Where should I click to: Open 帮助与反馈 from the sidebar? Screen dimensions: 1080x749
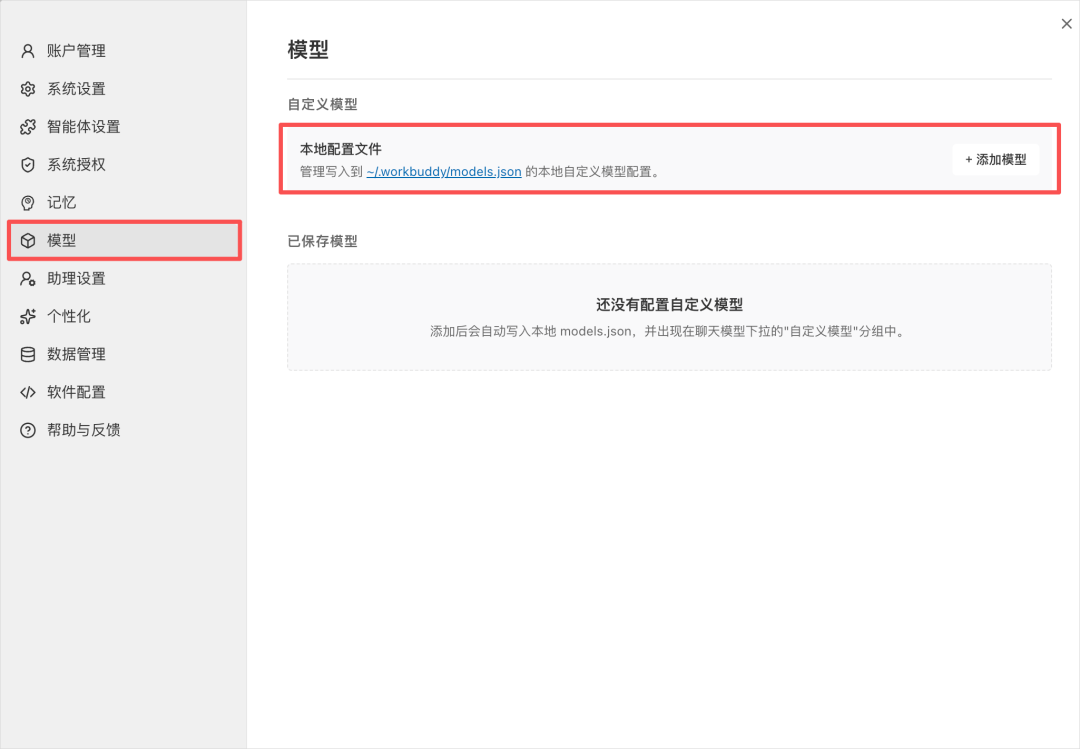(124, 430)
